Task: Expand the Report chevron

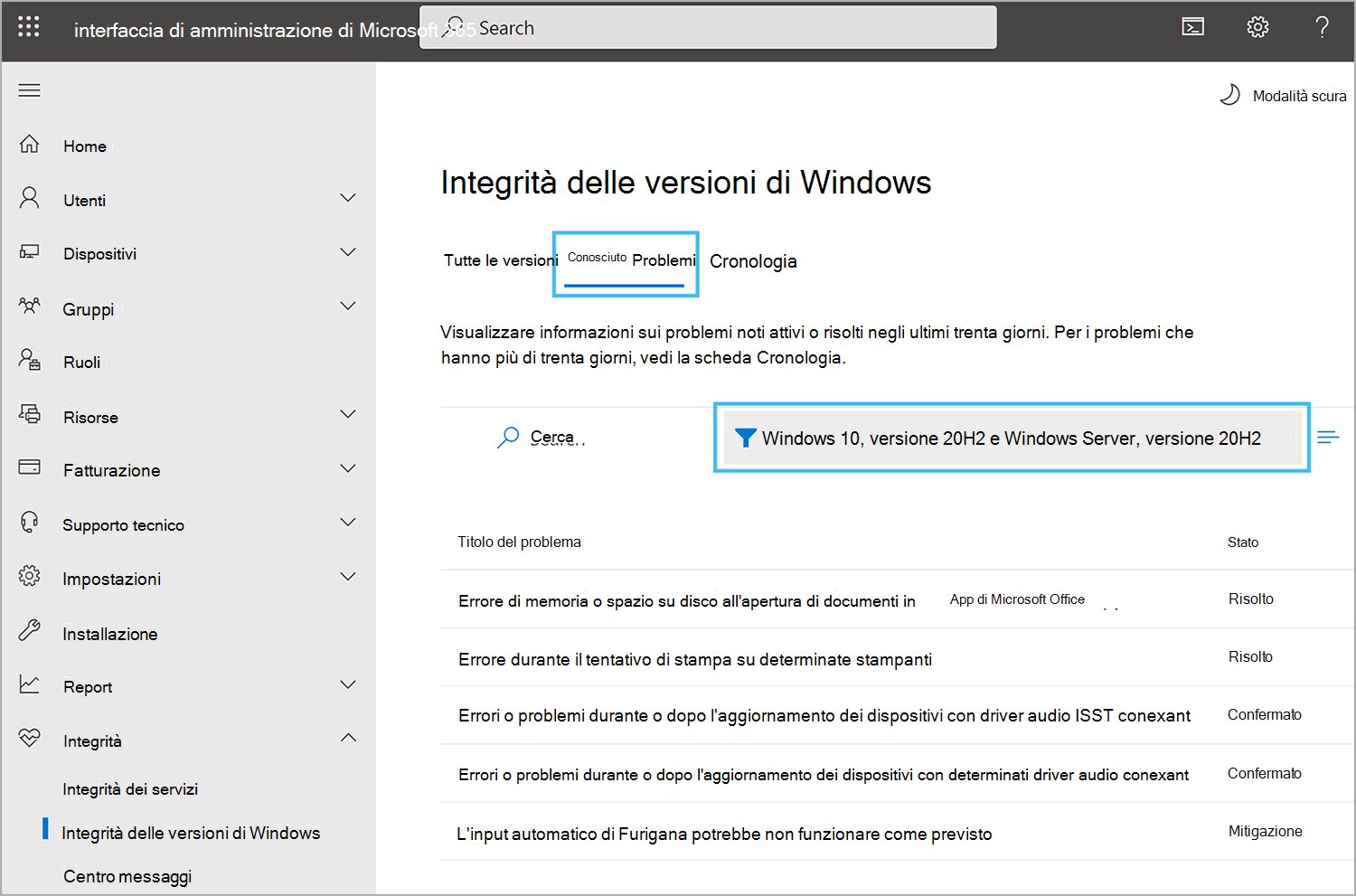Action: [x=348, y=684]
